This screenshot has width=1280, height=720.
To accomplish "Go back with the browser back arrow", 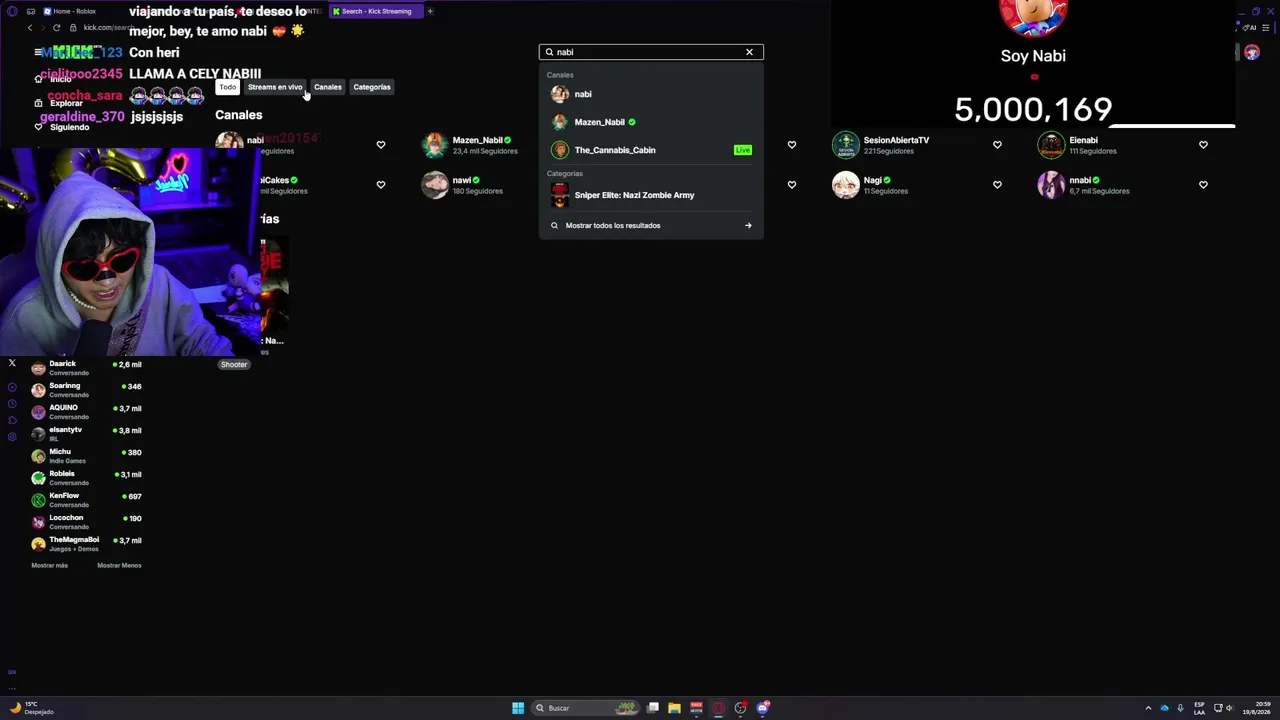I will click(30, 28).
